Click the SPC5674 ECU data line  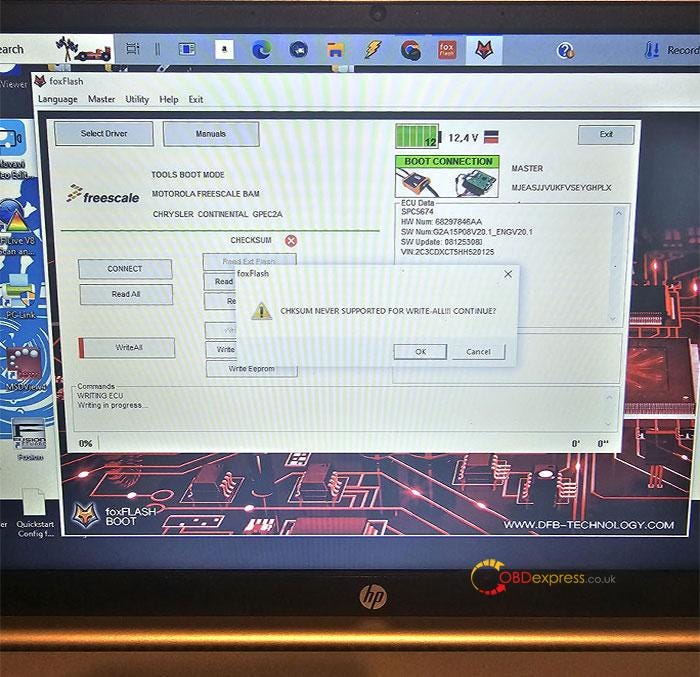tap(417, 212)
